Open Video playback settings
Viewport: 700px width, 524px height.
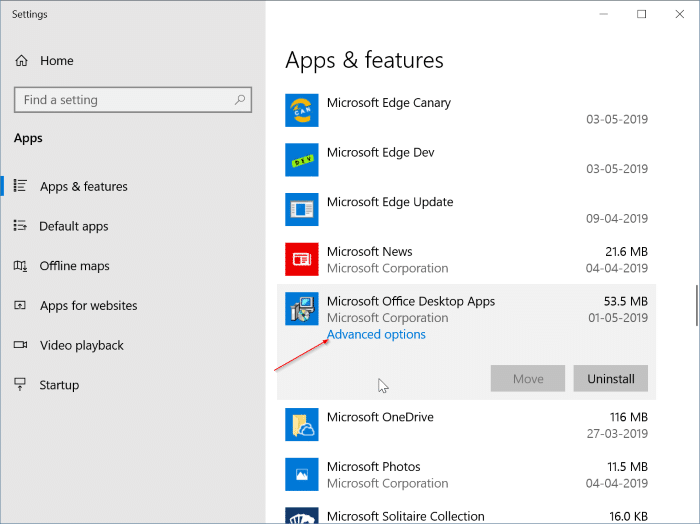click(82, 345)
